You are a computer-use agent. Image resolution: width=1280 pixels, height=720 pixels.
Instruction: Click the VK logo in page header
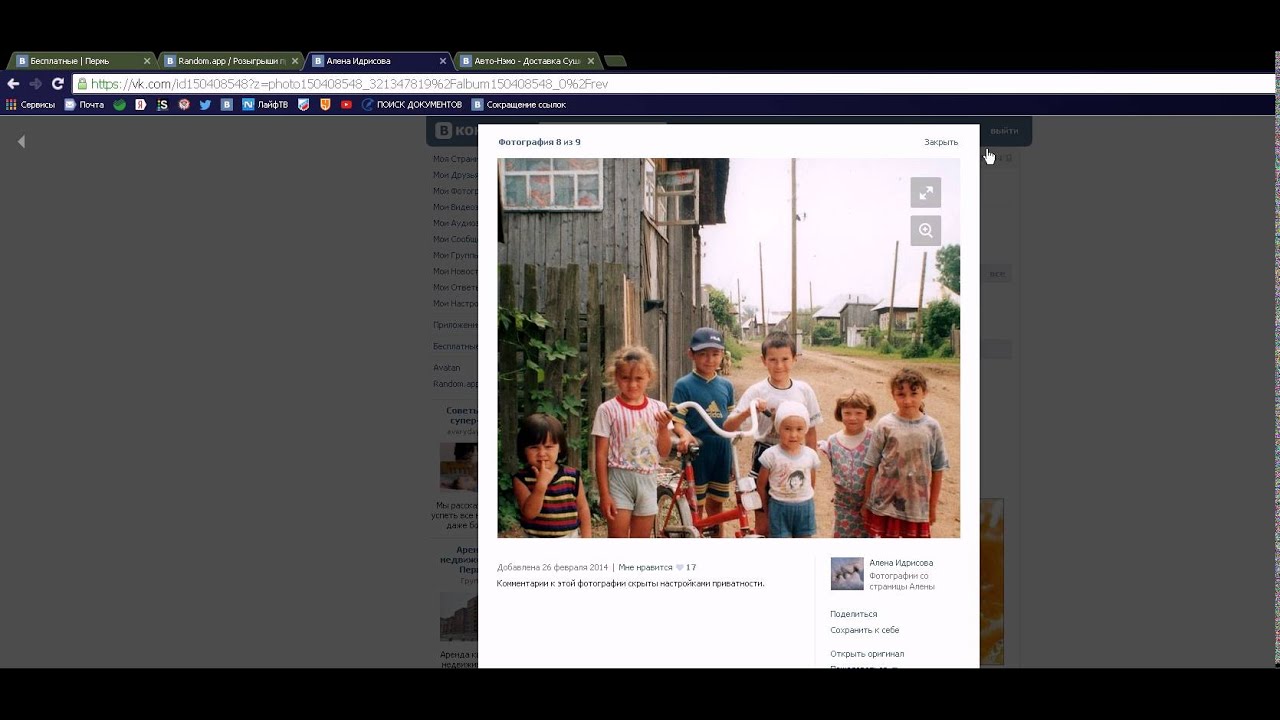click(455, 131)
